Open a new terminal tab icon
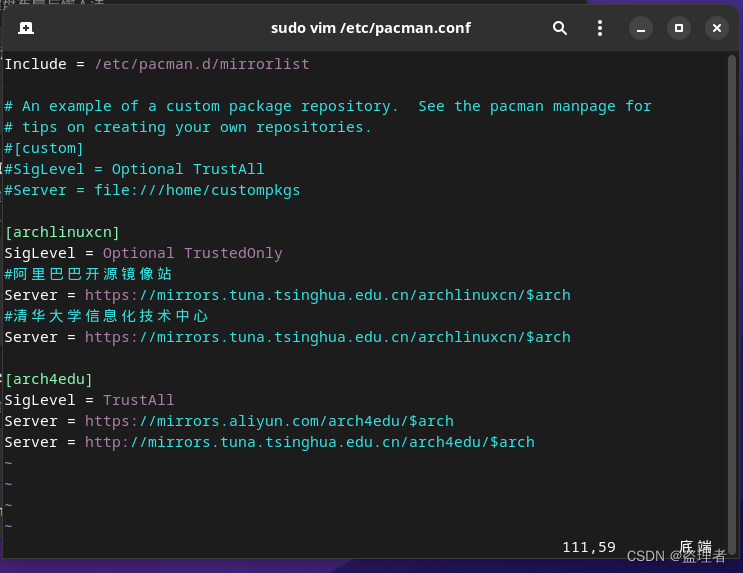 coord(26,28)
